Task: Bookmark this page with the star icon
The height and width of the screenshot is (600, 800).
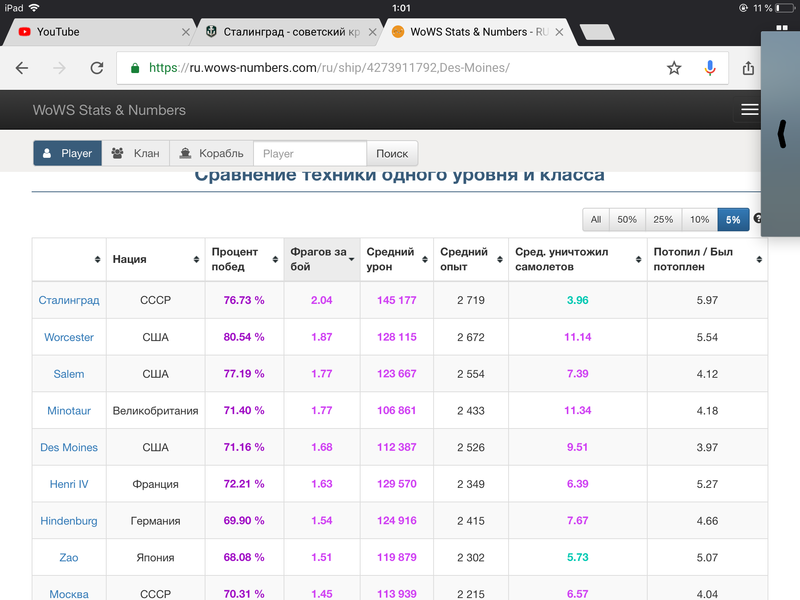Action: point(674,68)
